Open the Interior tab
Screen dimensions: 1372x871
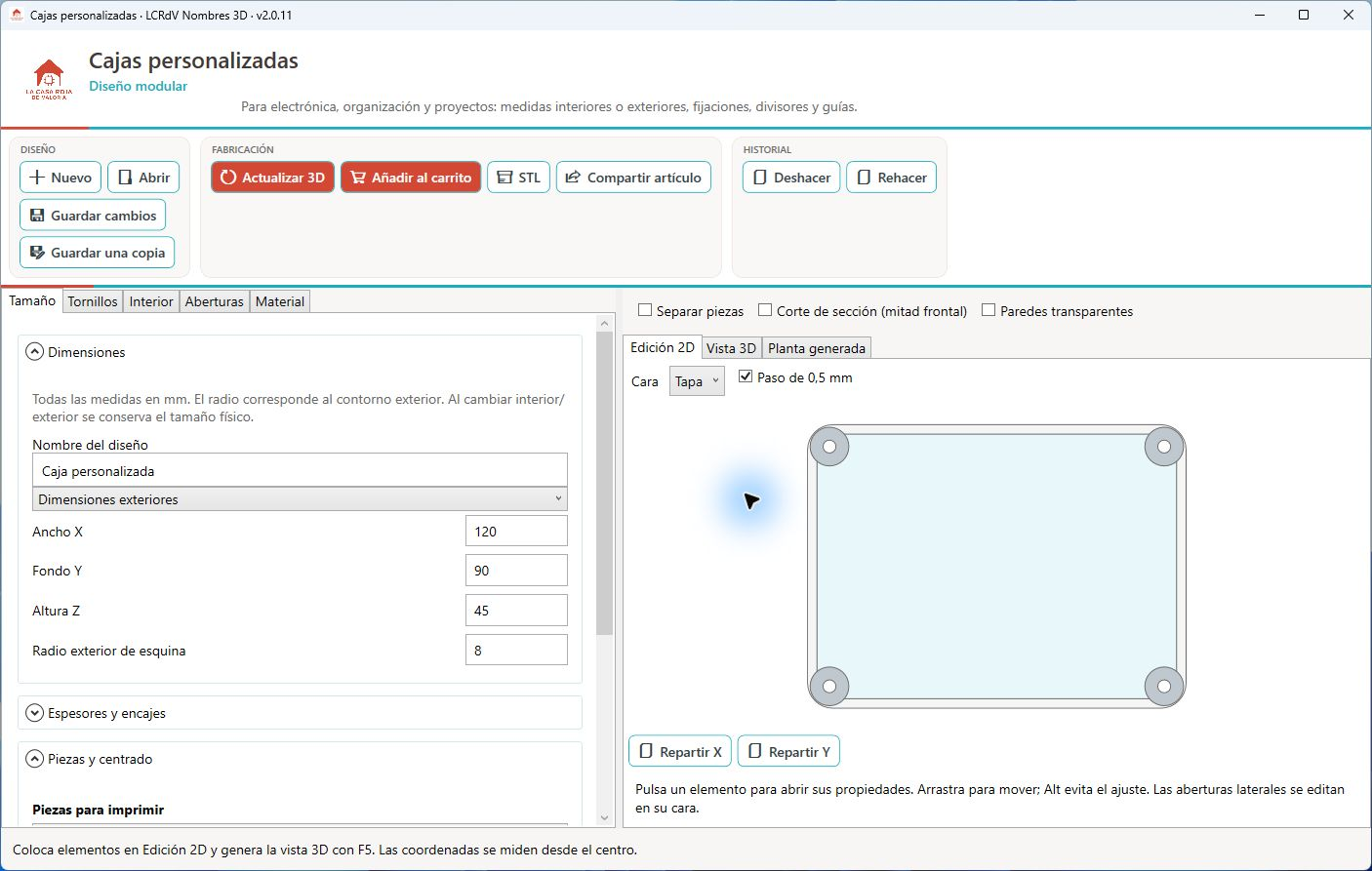click(x=151, y=301)
